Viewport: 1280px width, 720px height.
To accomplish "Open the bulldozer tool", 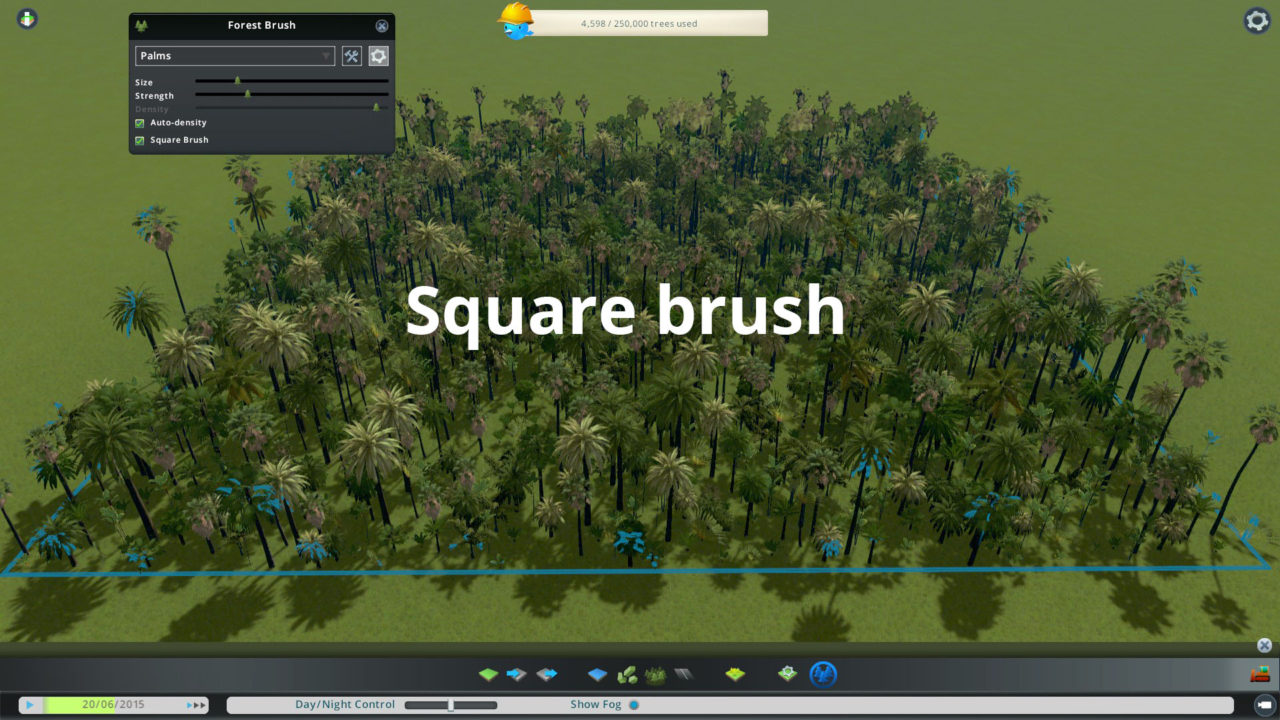I will coord(1258,675).
